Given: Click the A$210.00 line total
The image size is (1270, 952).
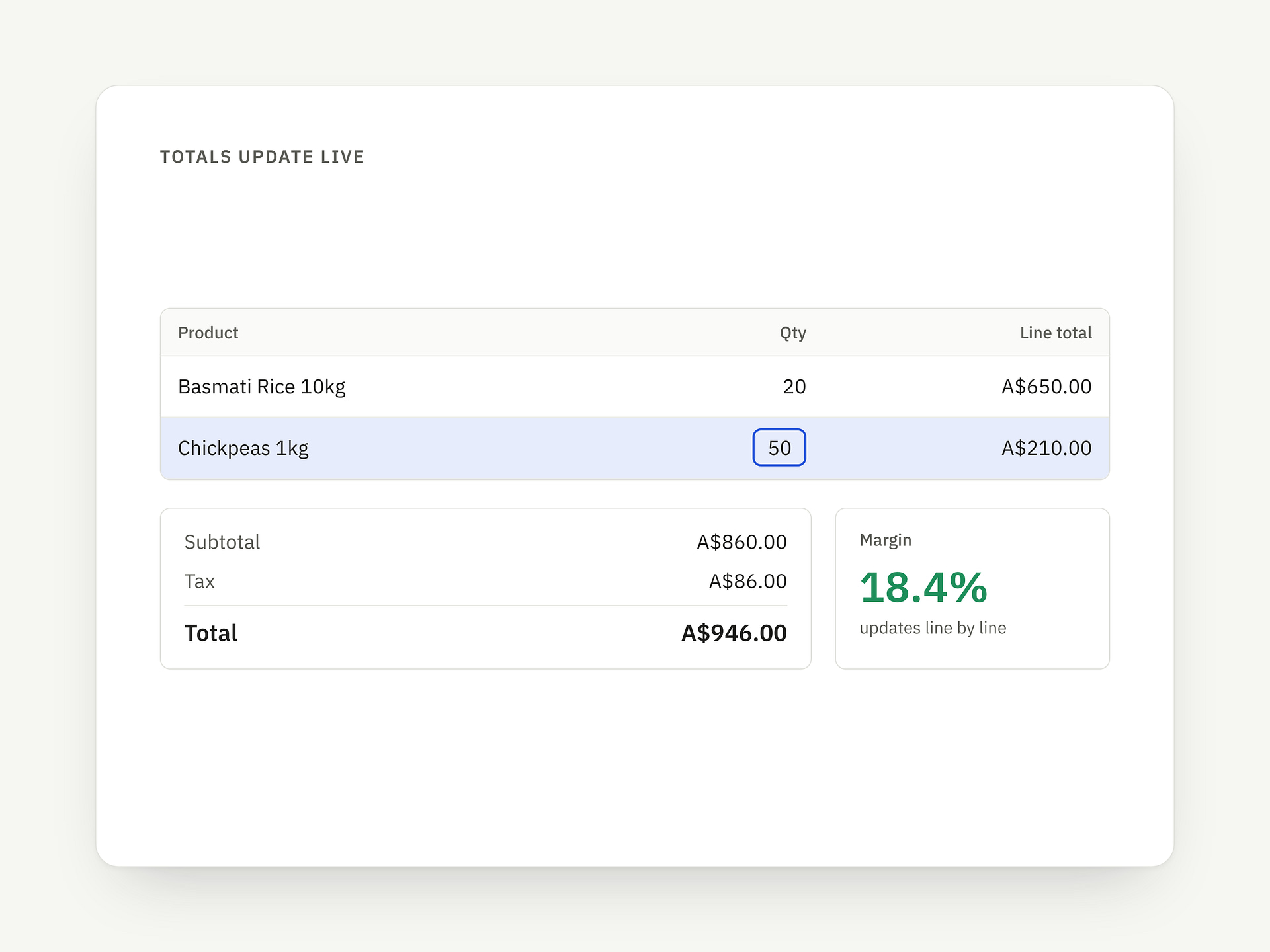Looking at the screenshot, I should 1046,448.
